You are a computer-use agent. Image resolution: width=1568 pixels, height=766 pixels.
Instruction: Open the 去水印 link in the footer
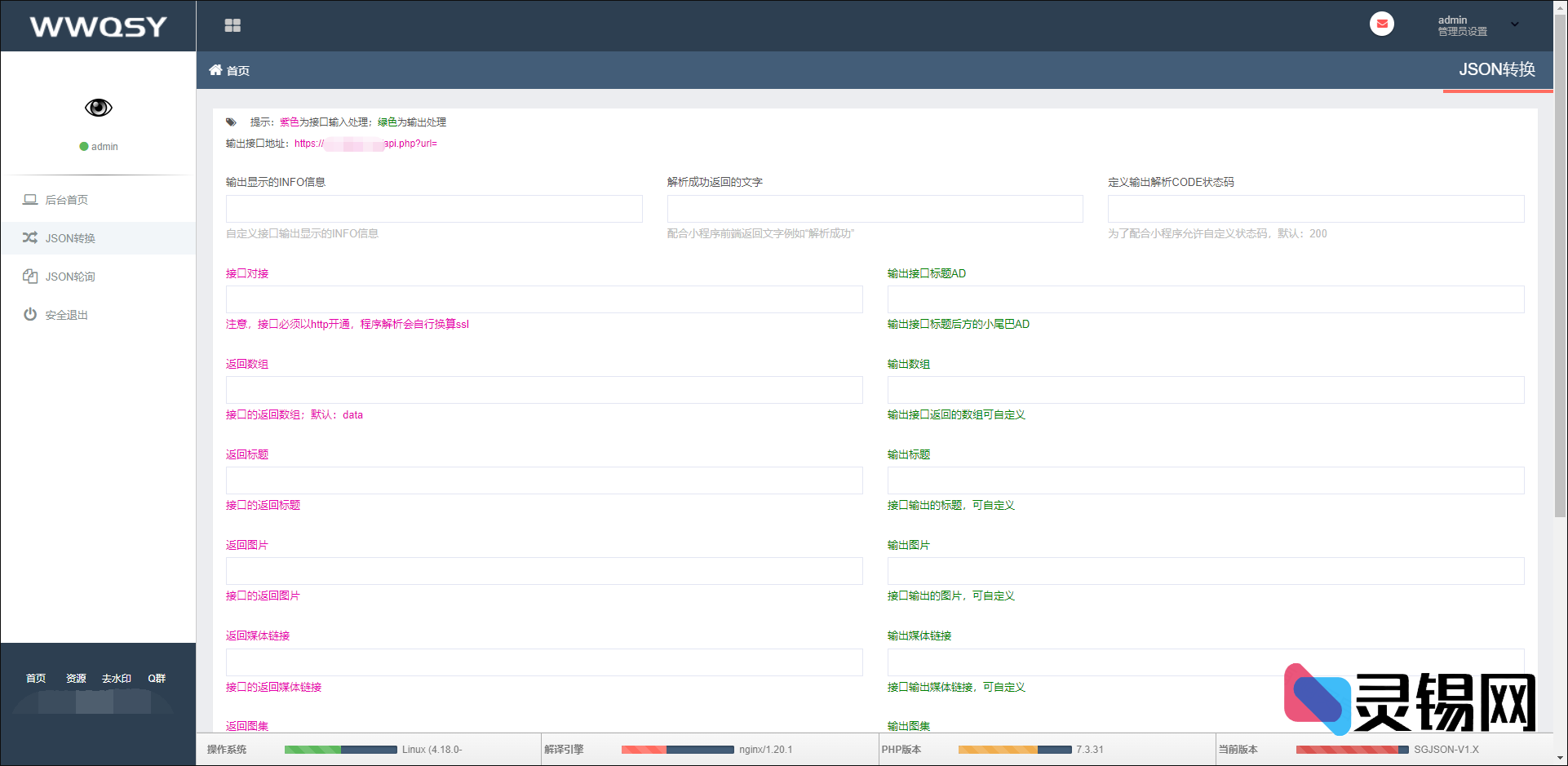(116, 678)
